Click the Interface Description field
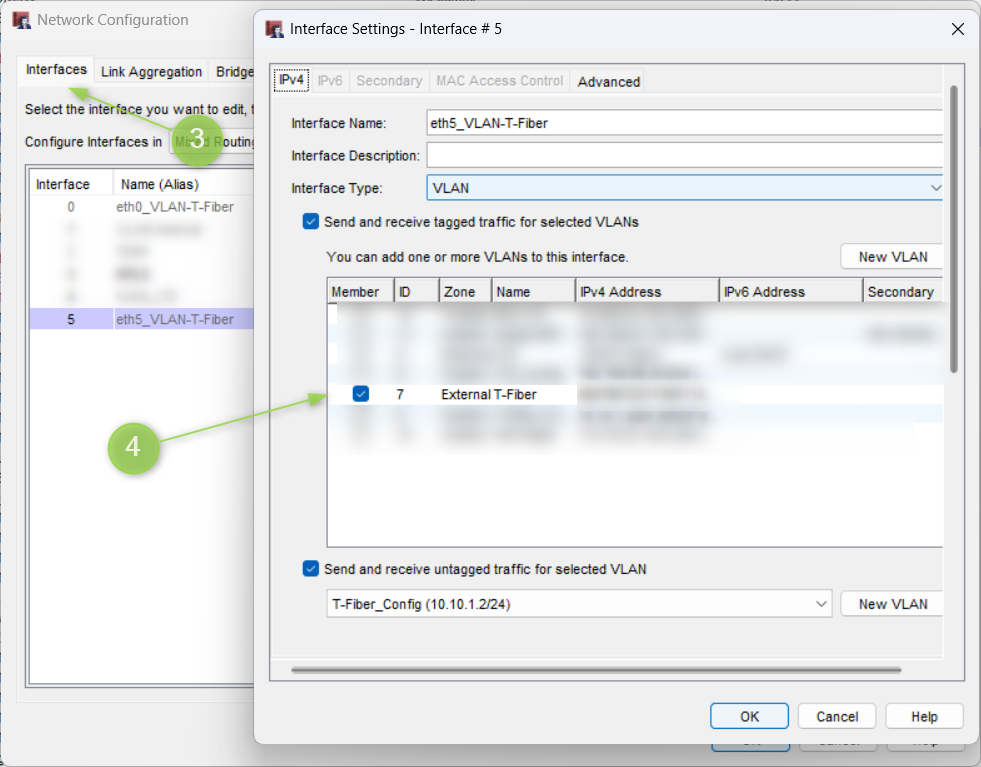981x767 pixels. pyautogui.click(x=685, y=155)
